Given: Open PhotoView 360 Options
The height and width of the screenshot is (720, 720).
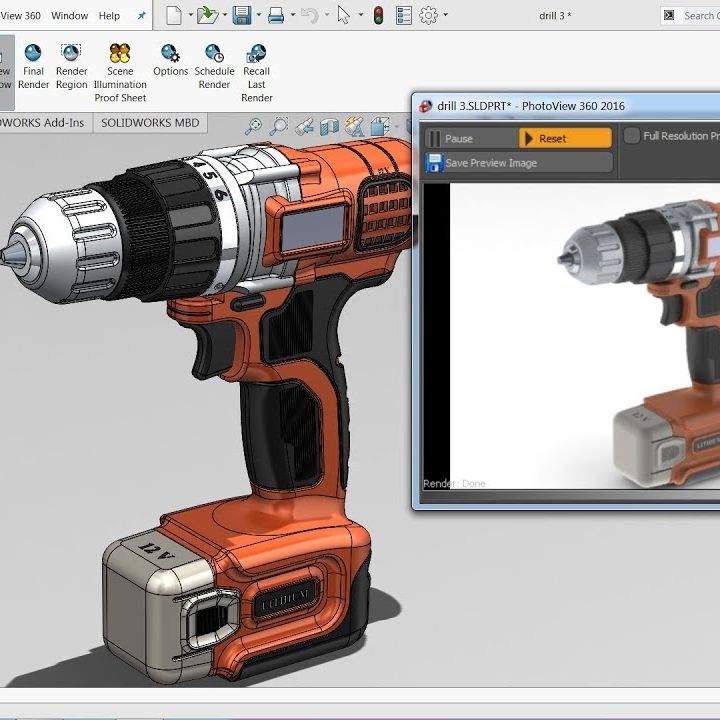Looking at the screenshot, I should coord(170,54).
